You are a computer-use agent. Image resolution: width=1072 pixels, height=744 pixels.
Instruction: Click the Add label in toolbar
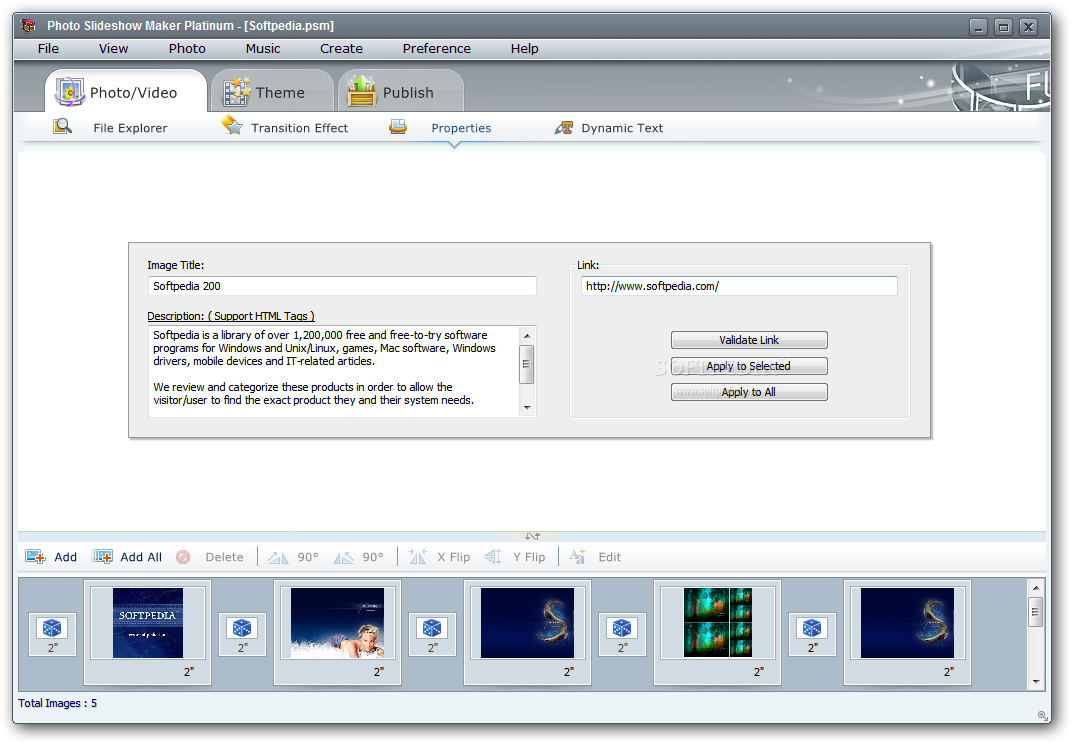point(66,557)
